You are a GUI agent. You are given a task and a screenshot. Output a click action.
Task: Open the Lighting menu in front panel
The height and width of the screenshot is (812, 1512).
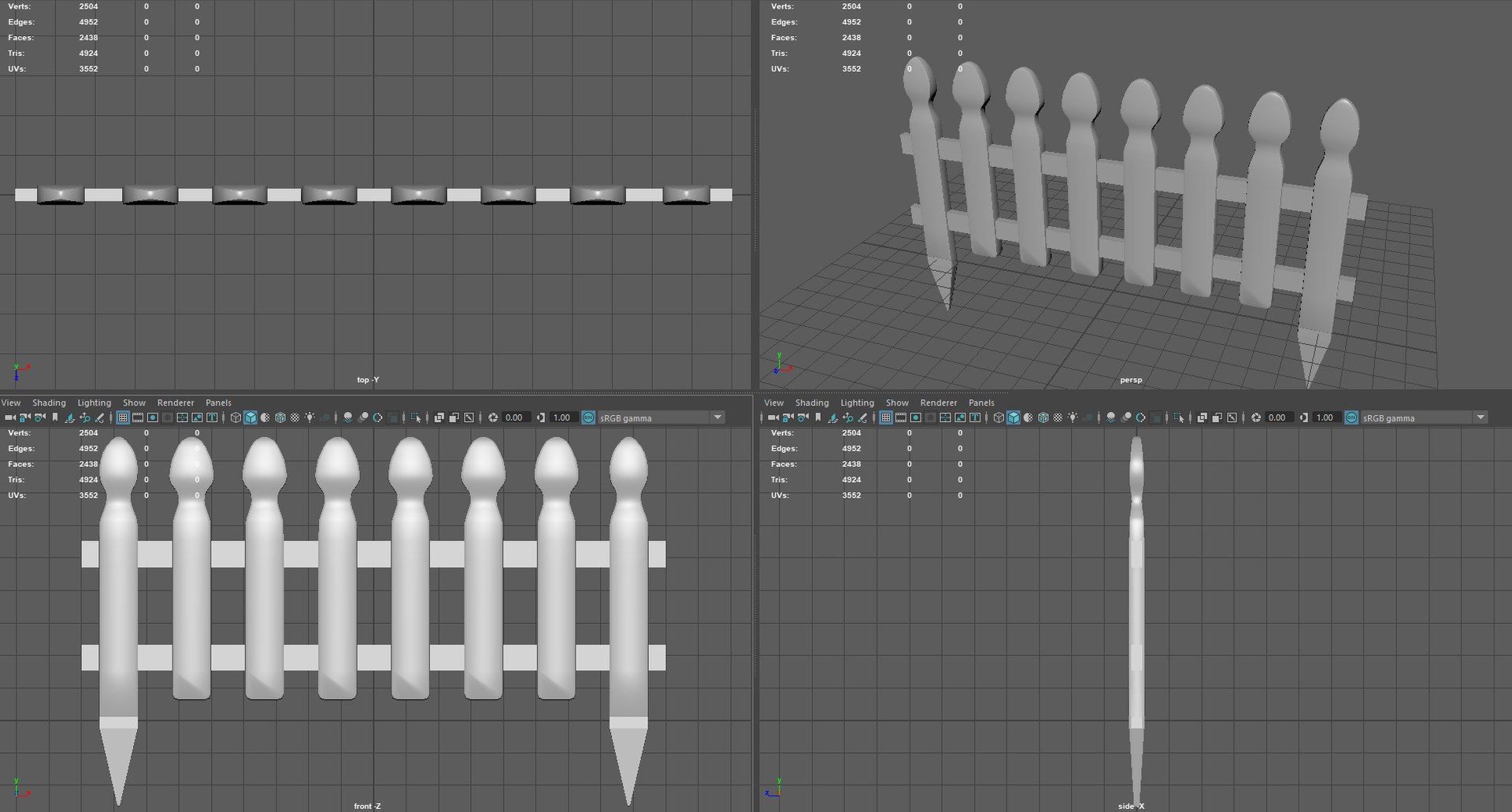(94, 402)
